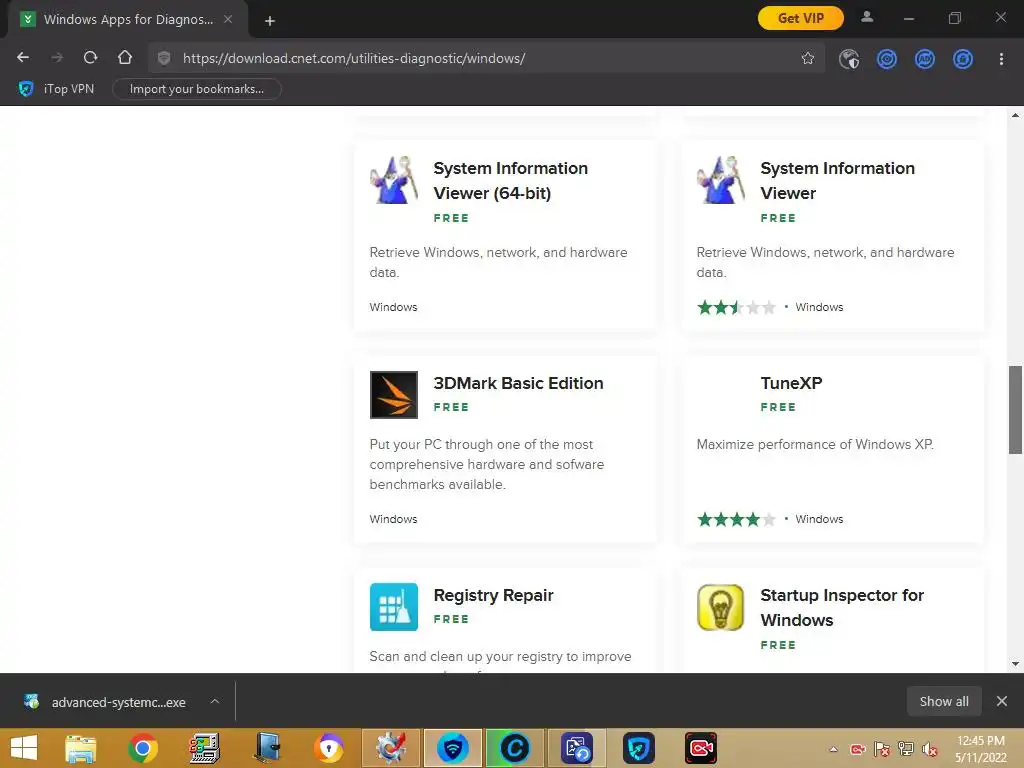The width and height of the screenshot is (1024, 768).
Task: Open the System Information Viewer (32-bit) title
Action: point(837,180)
